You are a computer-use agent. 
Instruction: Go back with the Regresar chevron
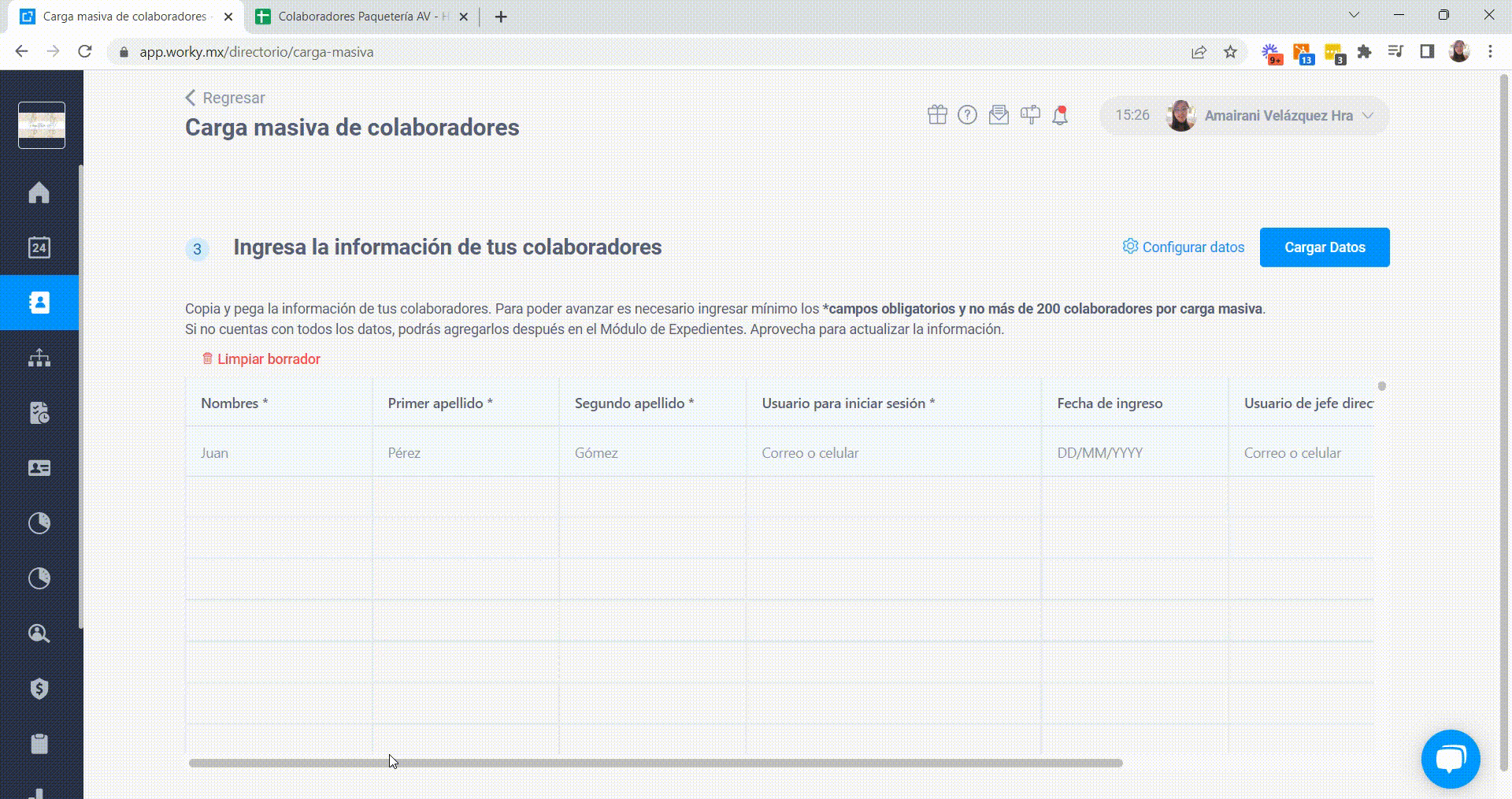click(190, 98)
